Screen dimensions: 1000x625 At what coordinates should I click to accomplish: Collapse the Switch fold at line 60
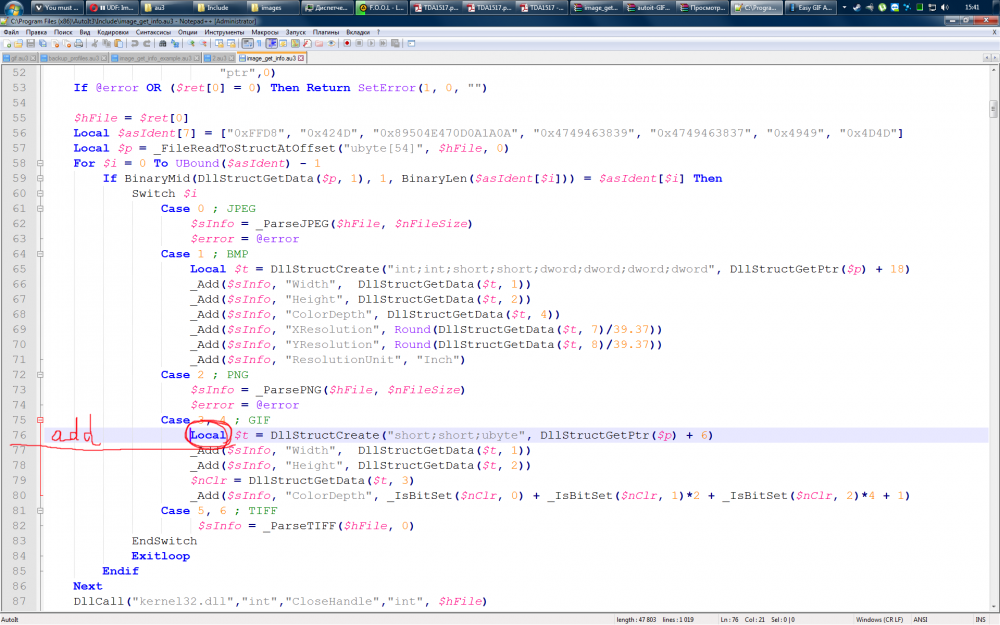[40, 193]
